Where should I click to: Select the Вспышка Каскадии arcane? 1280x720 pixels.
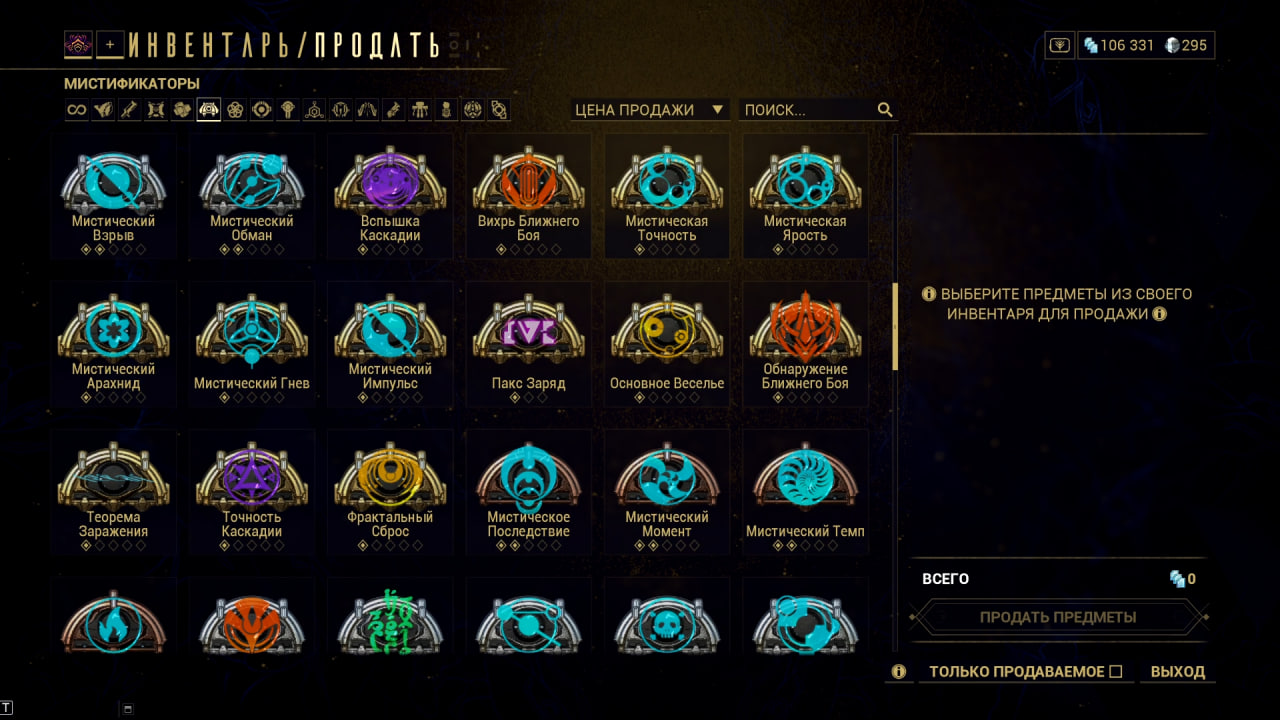[x=390, y=197]
